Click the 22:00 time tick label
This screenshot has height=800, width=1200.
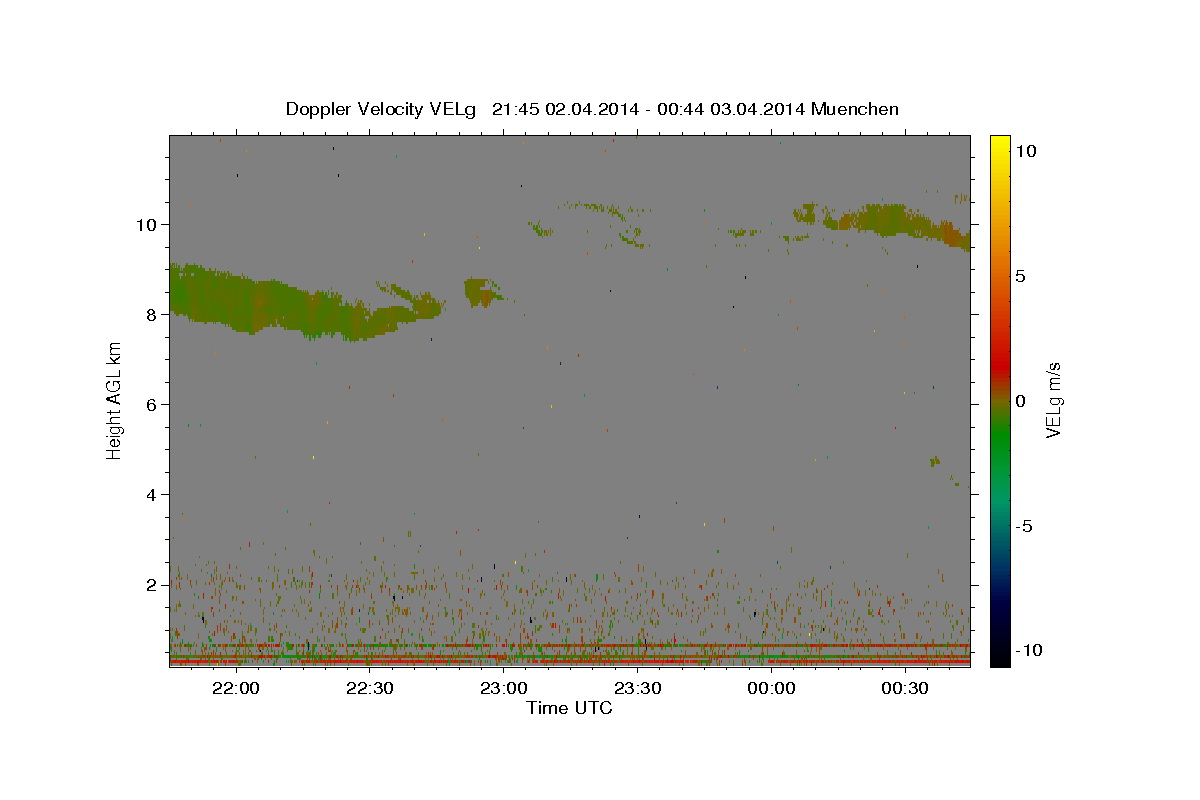click(x=234, y=688)
